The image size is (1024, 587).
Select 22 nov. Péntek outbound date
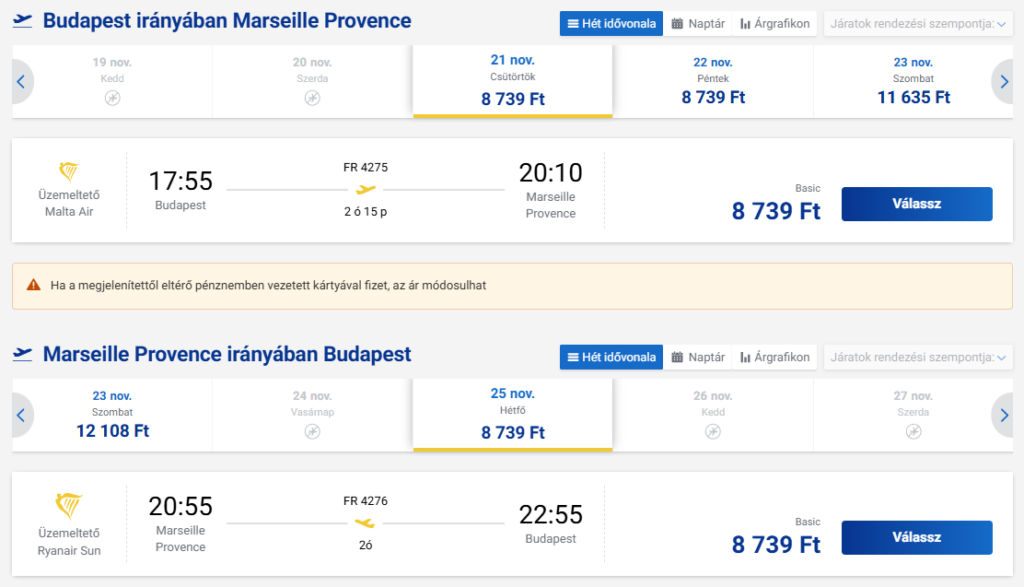(x=713, y=82)
